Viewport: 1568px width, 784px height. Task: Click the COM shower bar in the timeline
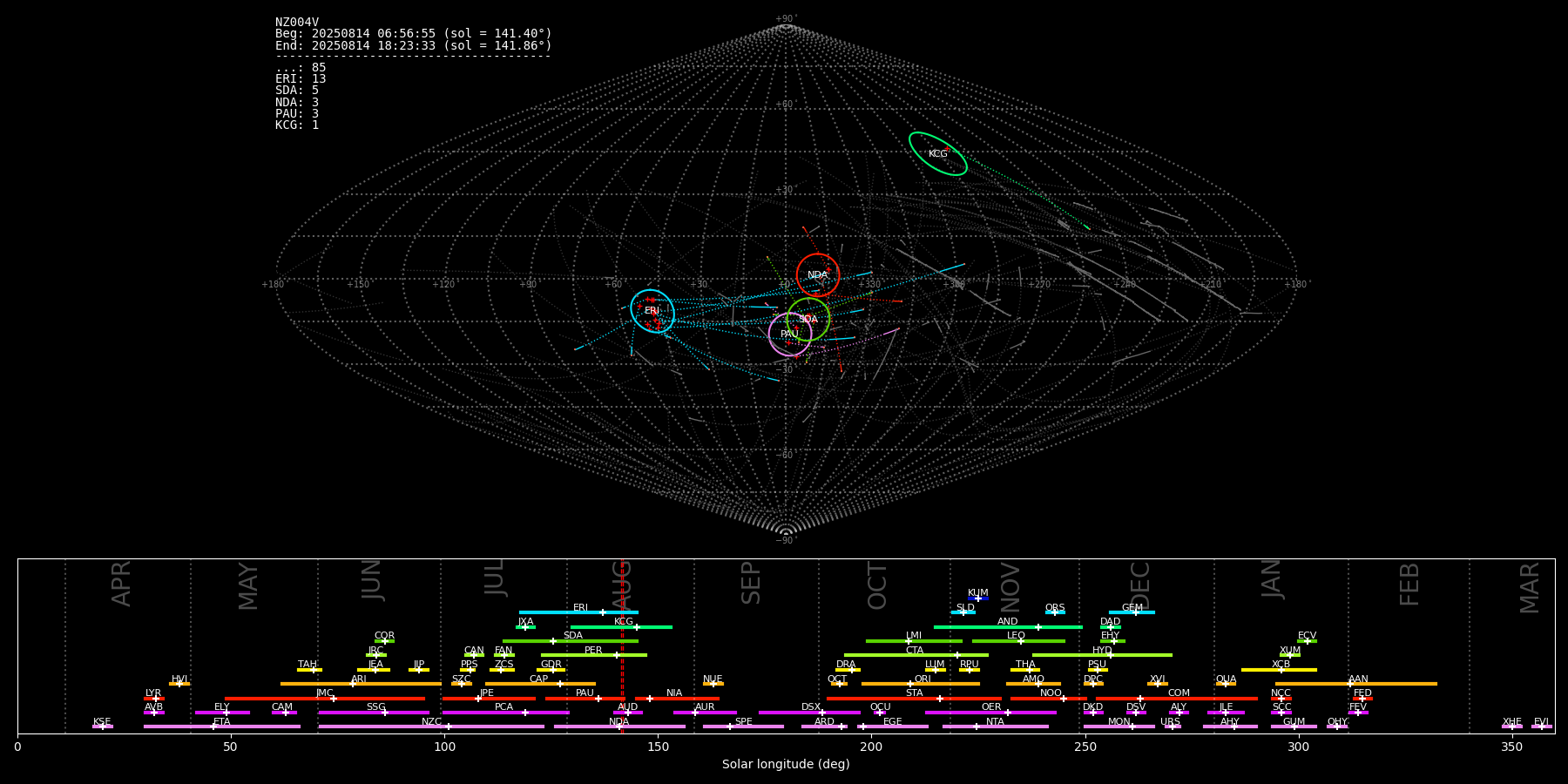point(1179,699)
